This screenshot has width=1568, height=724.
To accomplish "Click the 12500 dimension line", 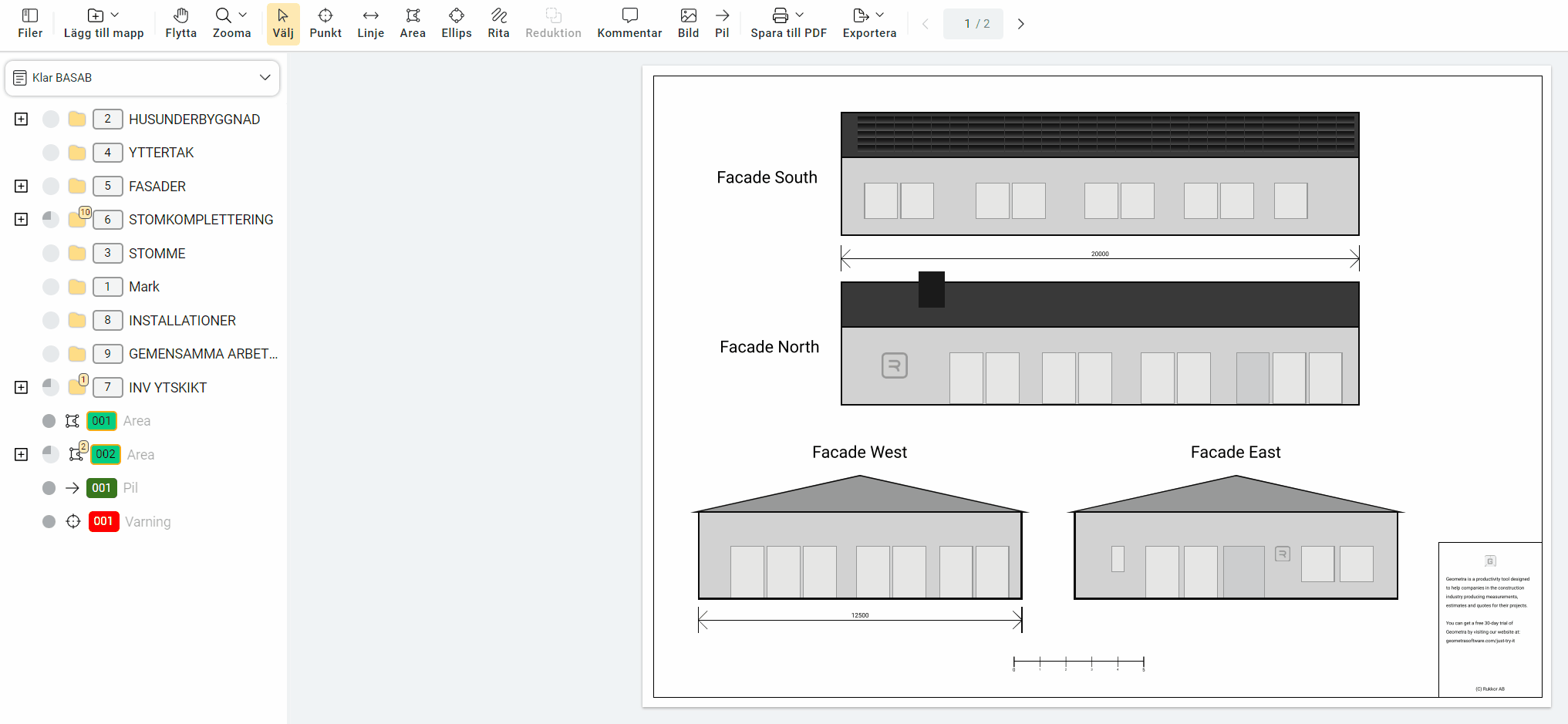I will (x=860, y=620).
